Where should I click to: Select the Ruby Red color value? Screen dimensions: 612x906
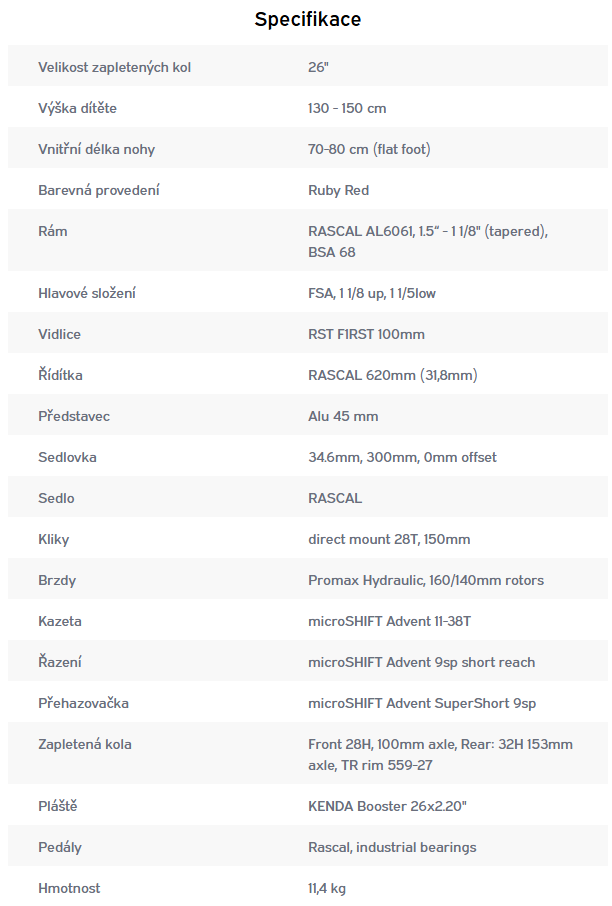(x=338, y=190)
